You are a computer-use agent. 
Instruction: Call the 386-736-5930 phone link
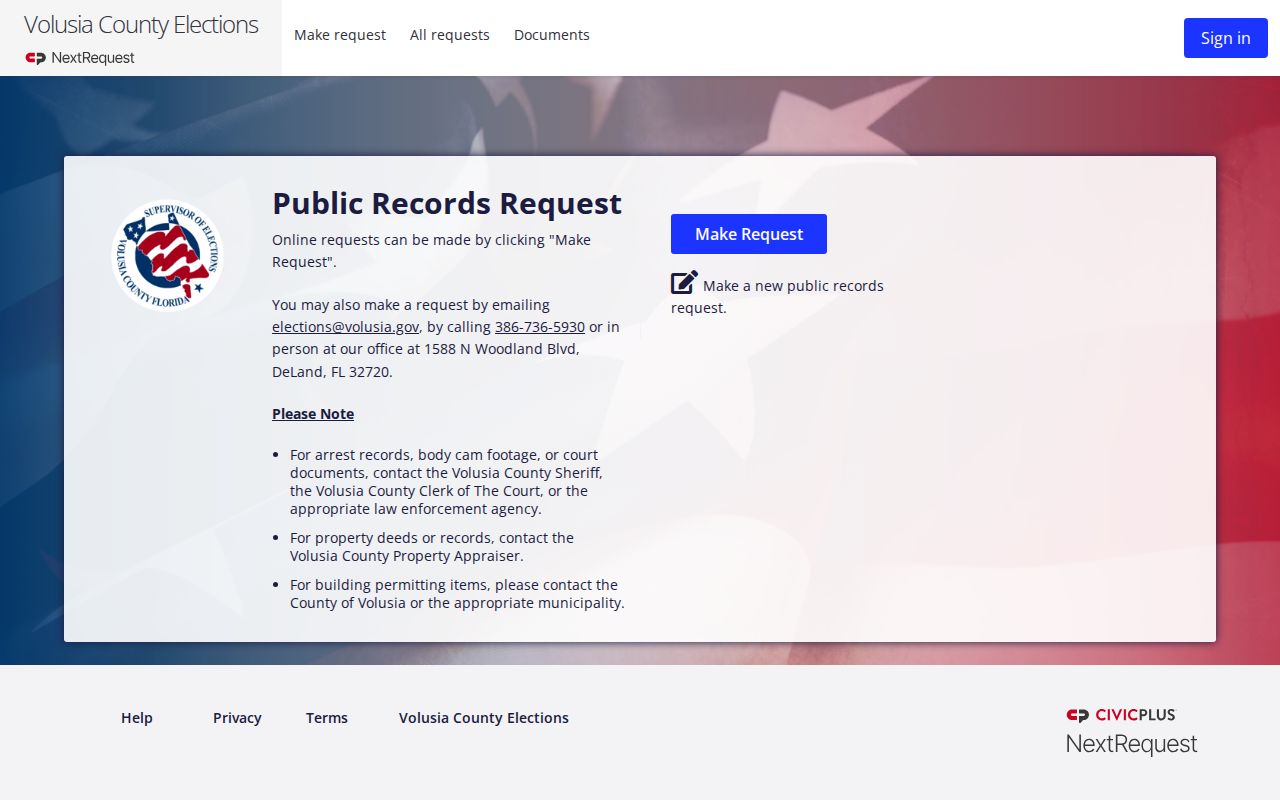coord(540,327)
